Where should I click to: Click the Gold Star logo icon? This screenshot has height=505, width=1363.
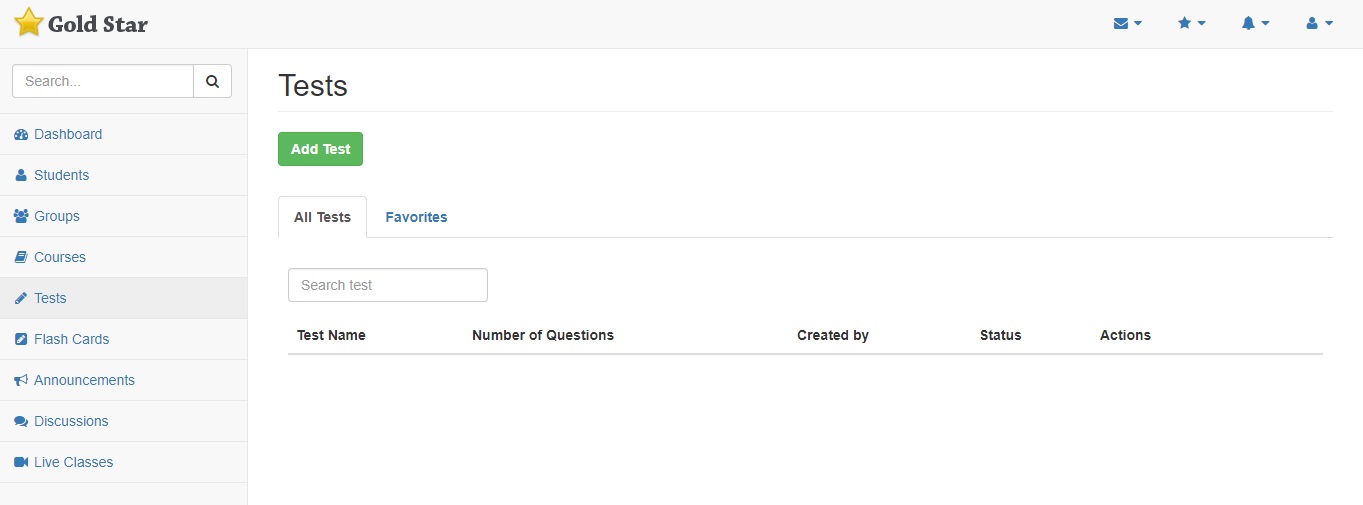(29, 23)
